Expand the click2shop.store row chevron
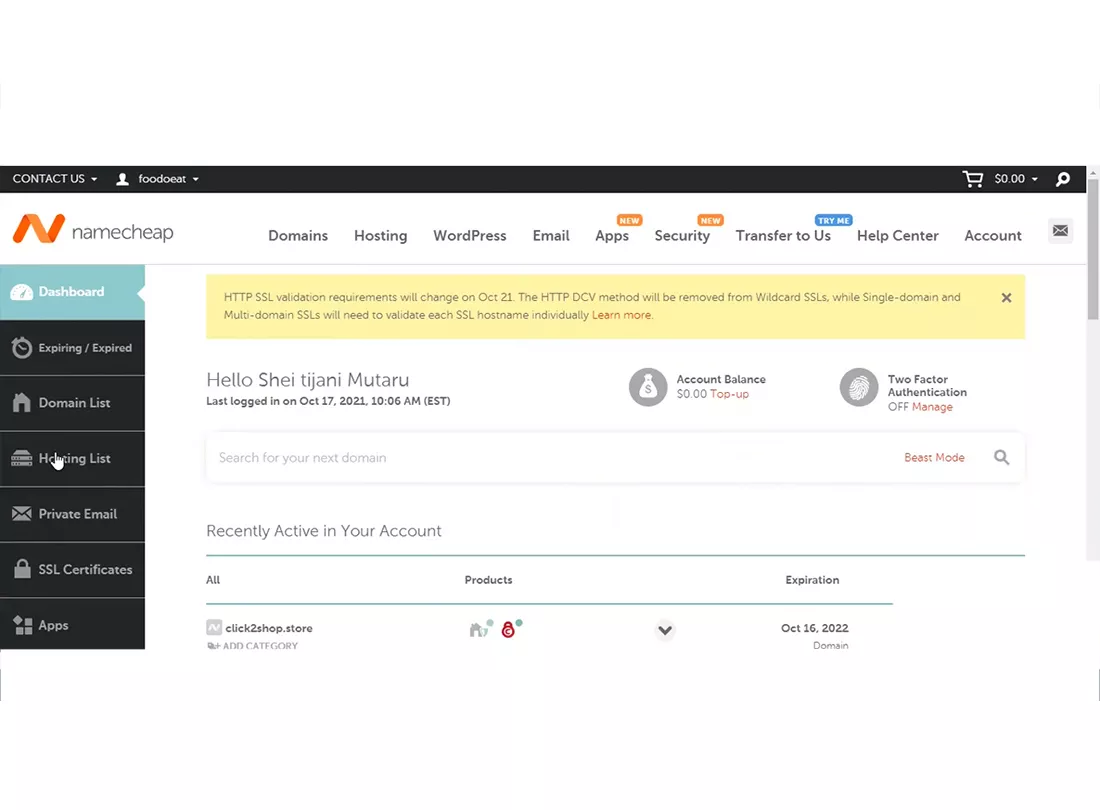The height and width of the screenshot is (810, 1100). pos(665,630)
